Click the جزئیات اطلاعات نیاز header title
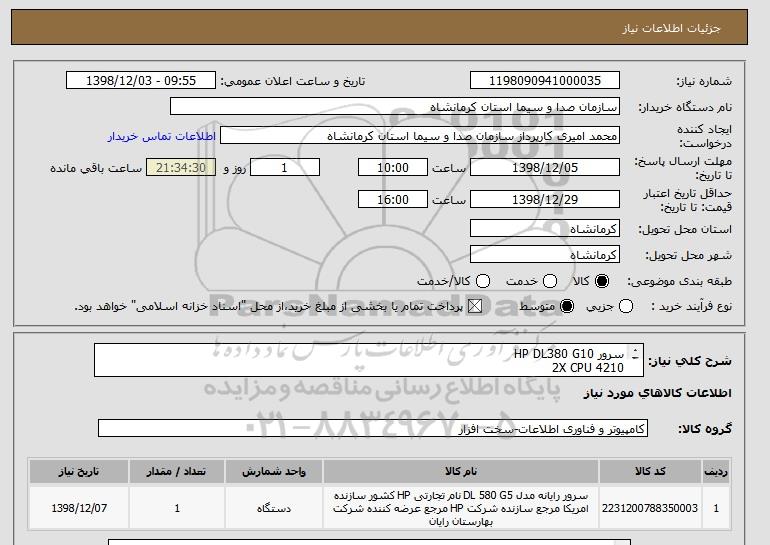The image size is (770, 545). pos(671,28)
